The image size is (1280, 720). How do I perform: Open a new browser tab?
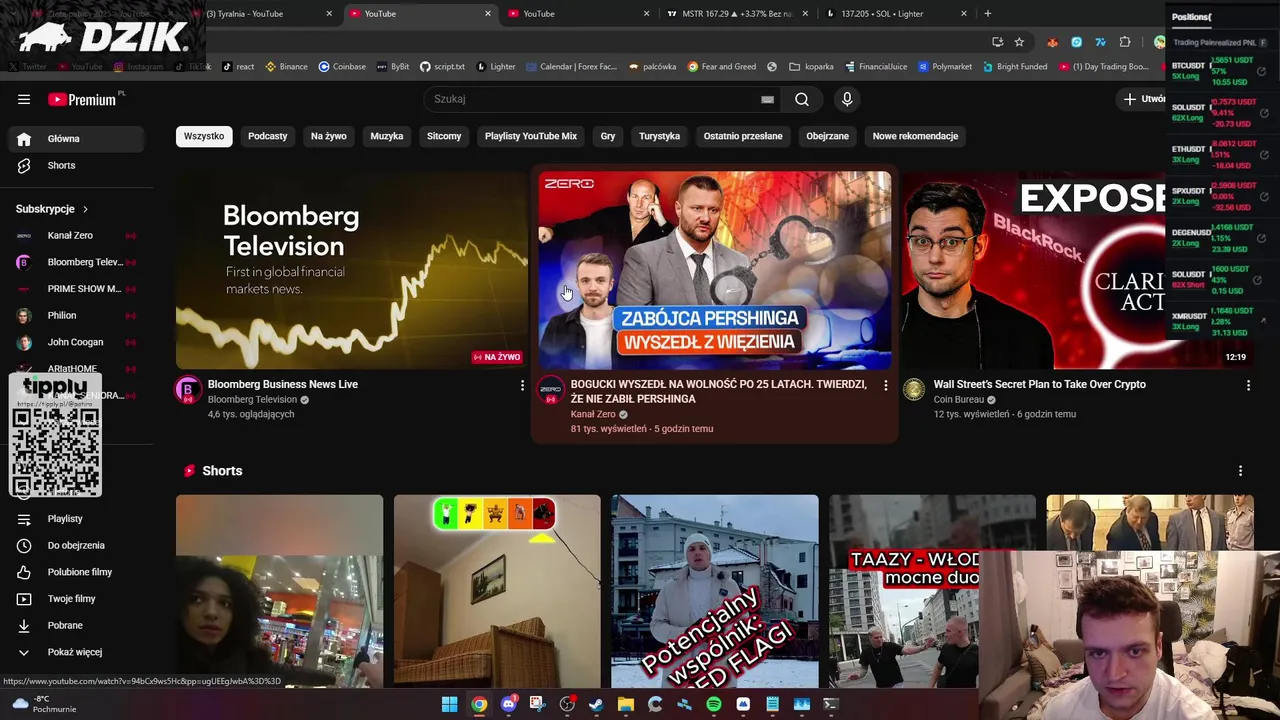pyautogui.click(x=988, y=14)
